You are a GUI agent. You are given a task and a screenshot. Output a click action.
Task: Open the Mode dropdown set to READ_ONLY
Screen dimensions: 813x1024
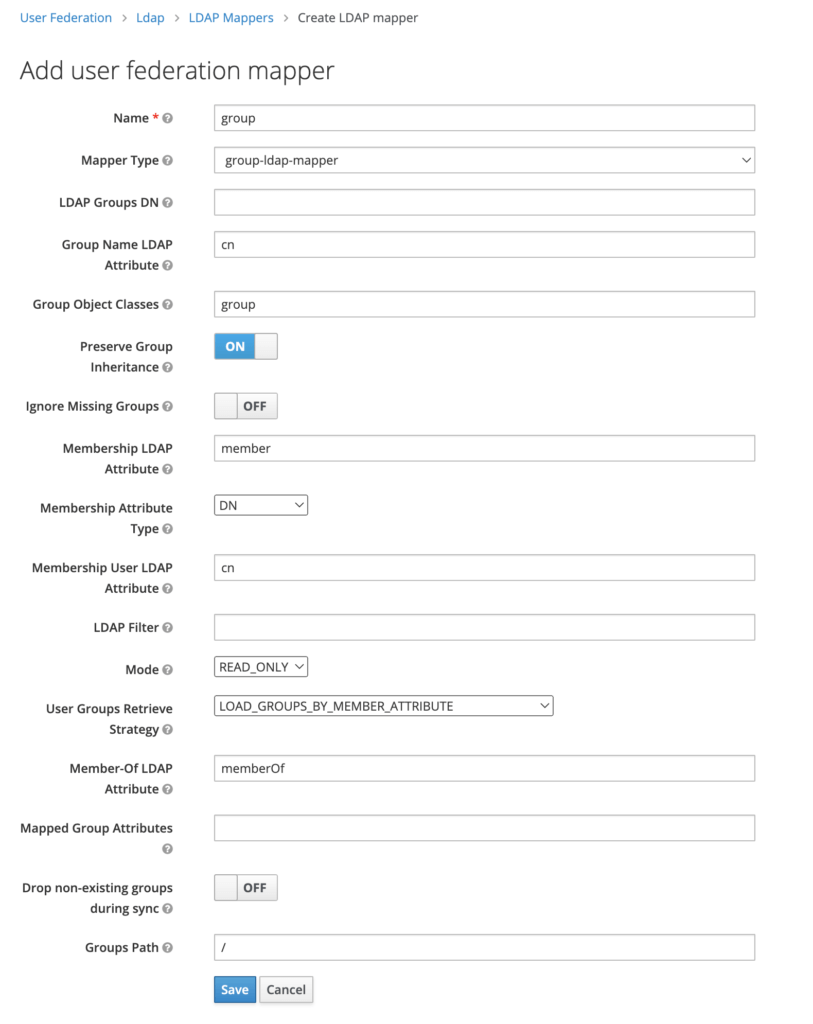260,666
